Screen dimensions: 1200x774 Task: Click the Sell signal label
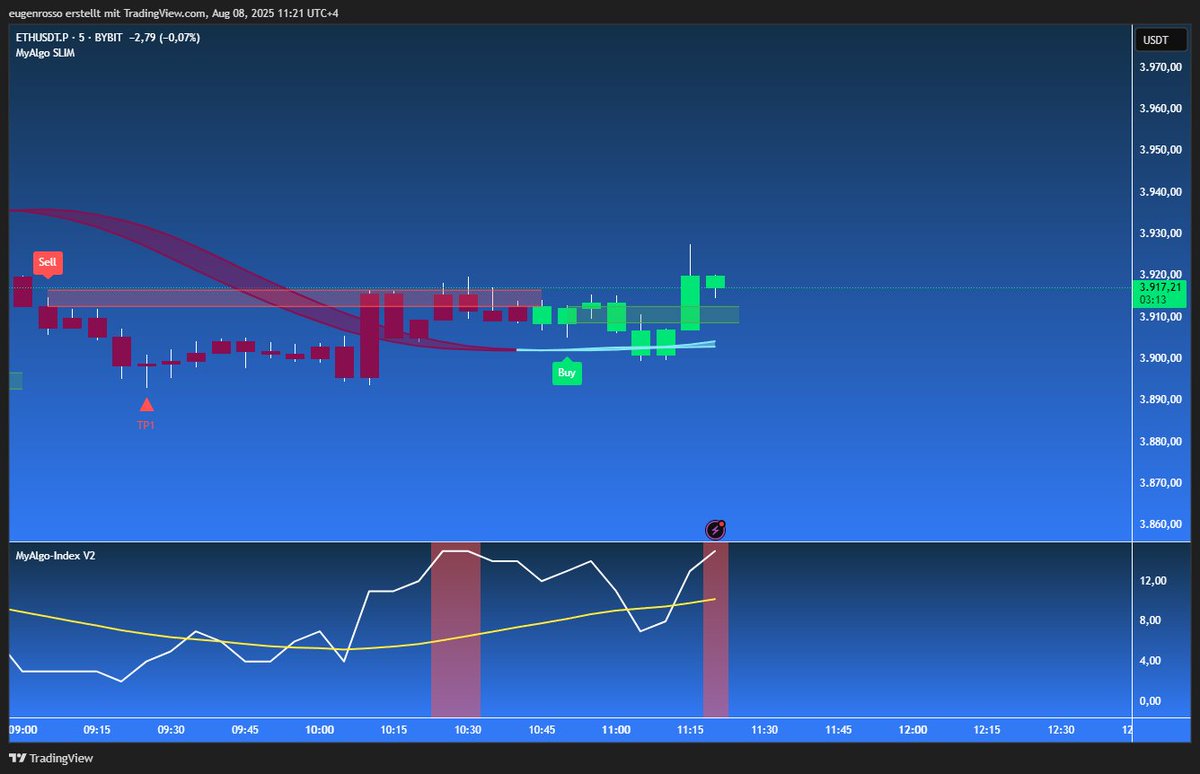pyautogui.click(x=47, y=263)
